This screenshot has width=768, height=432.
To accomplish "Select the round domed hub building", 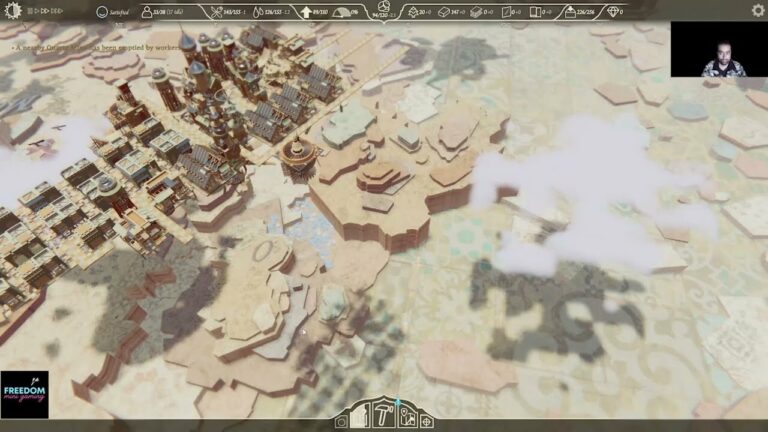I will click(x=297, y=155).
